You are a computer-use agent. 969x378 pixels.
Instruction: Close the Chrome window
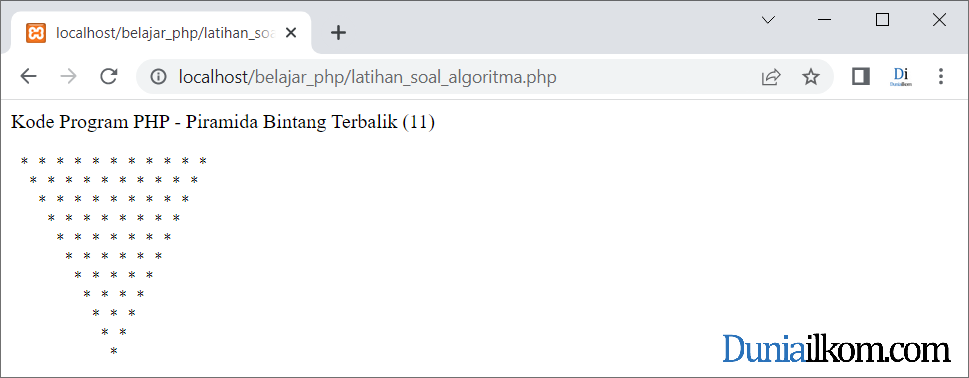(939, 20)
